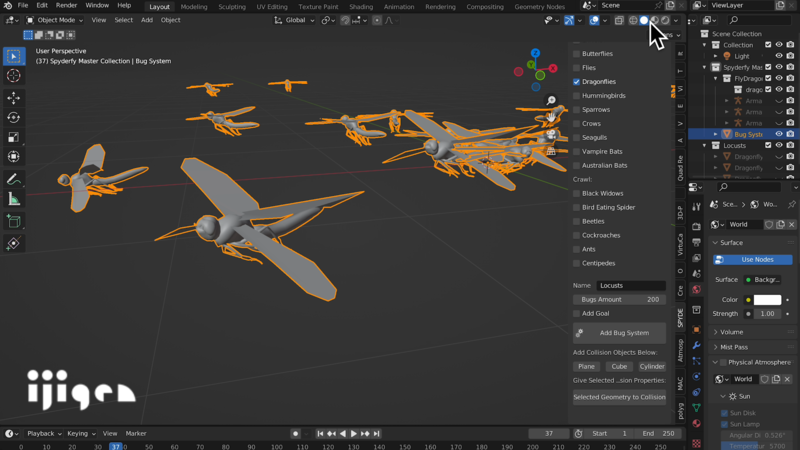Open the Object Mode dropdown

[55, 20]
